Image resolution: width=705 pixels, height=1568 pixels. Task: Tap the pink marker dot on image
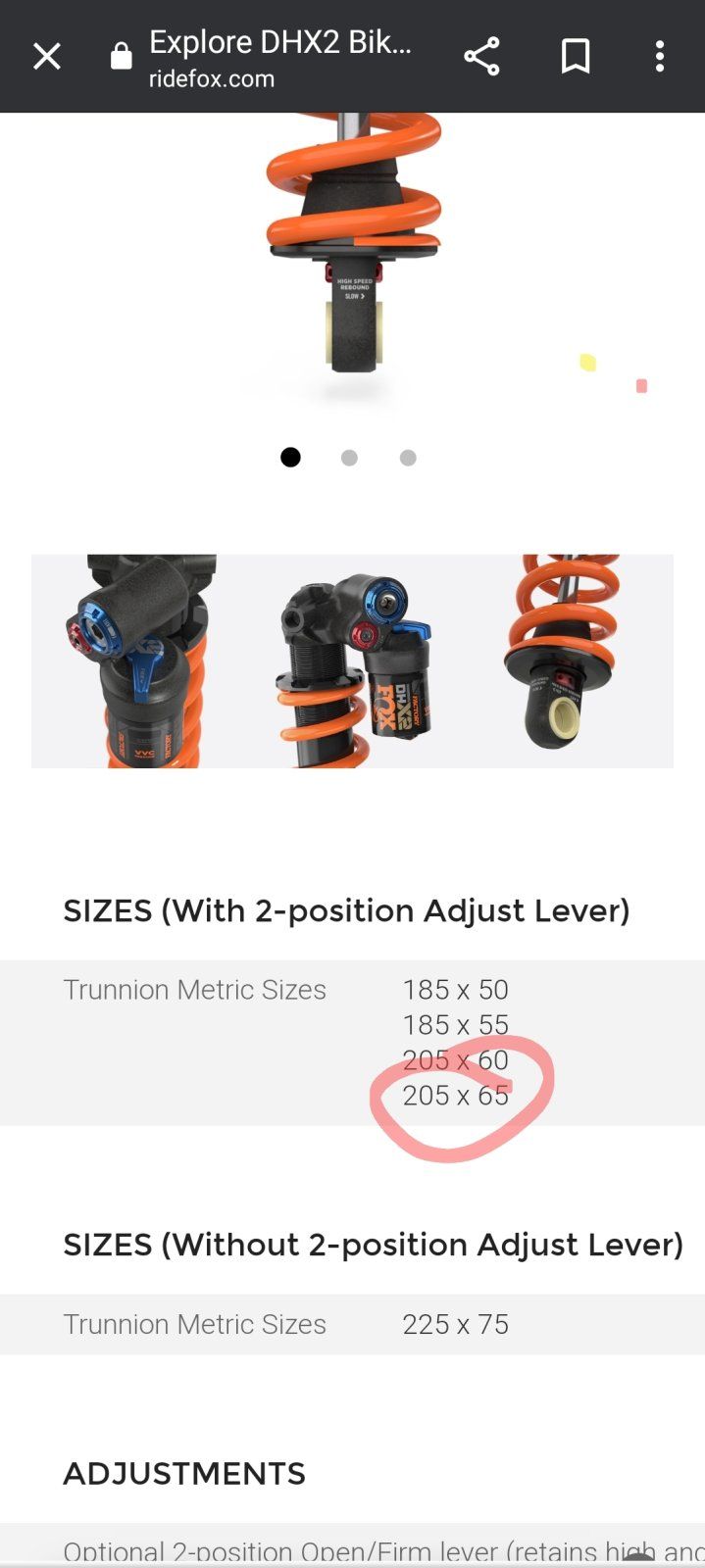point(642,386)
